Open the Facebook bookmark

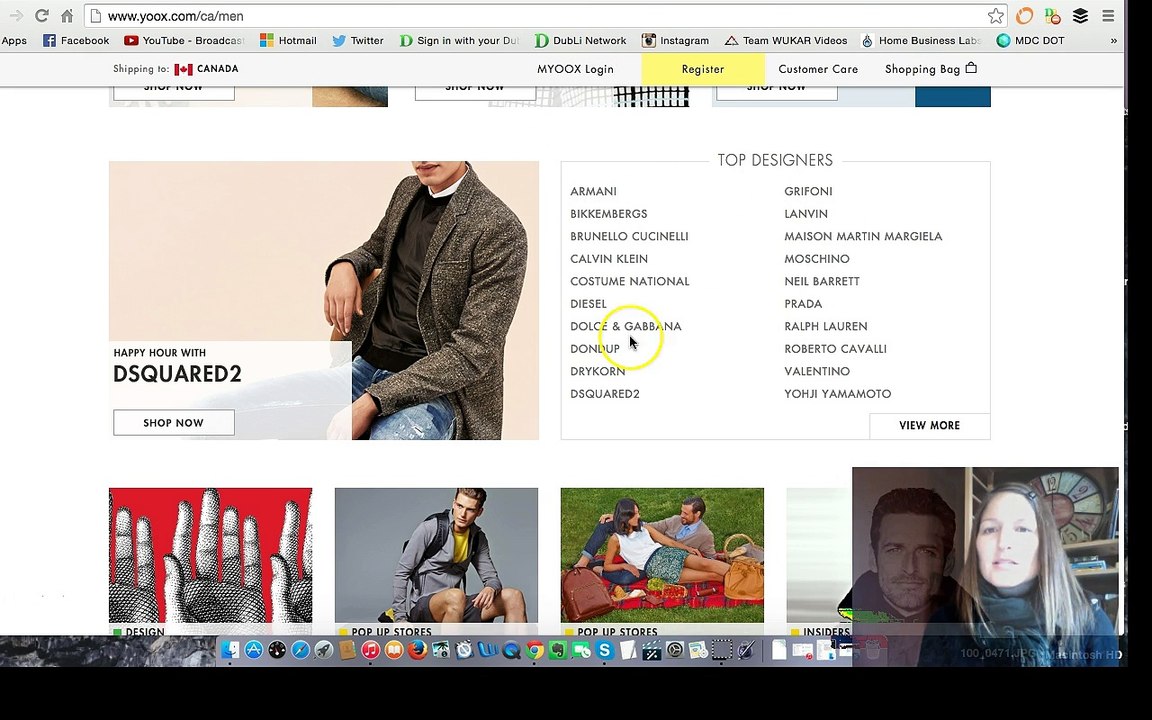click(x=76, y=40)
